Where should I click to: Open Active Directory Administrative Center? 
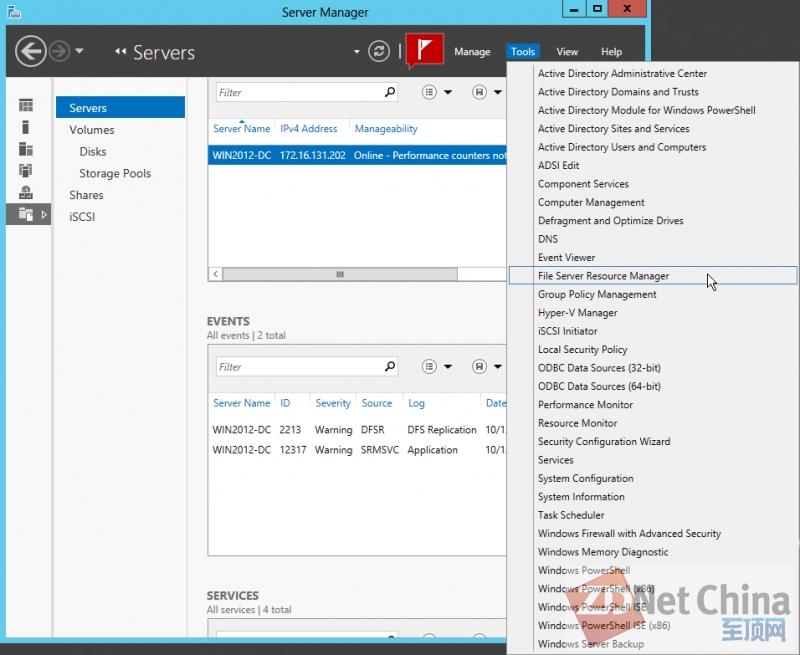(622, 73)
